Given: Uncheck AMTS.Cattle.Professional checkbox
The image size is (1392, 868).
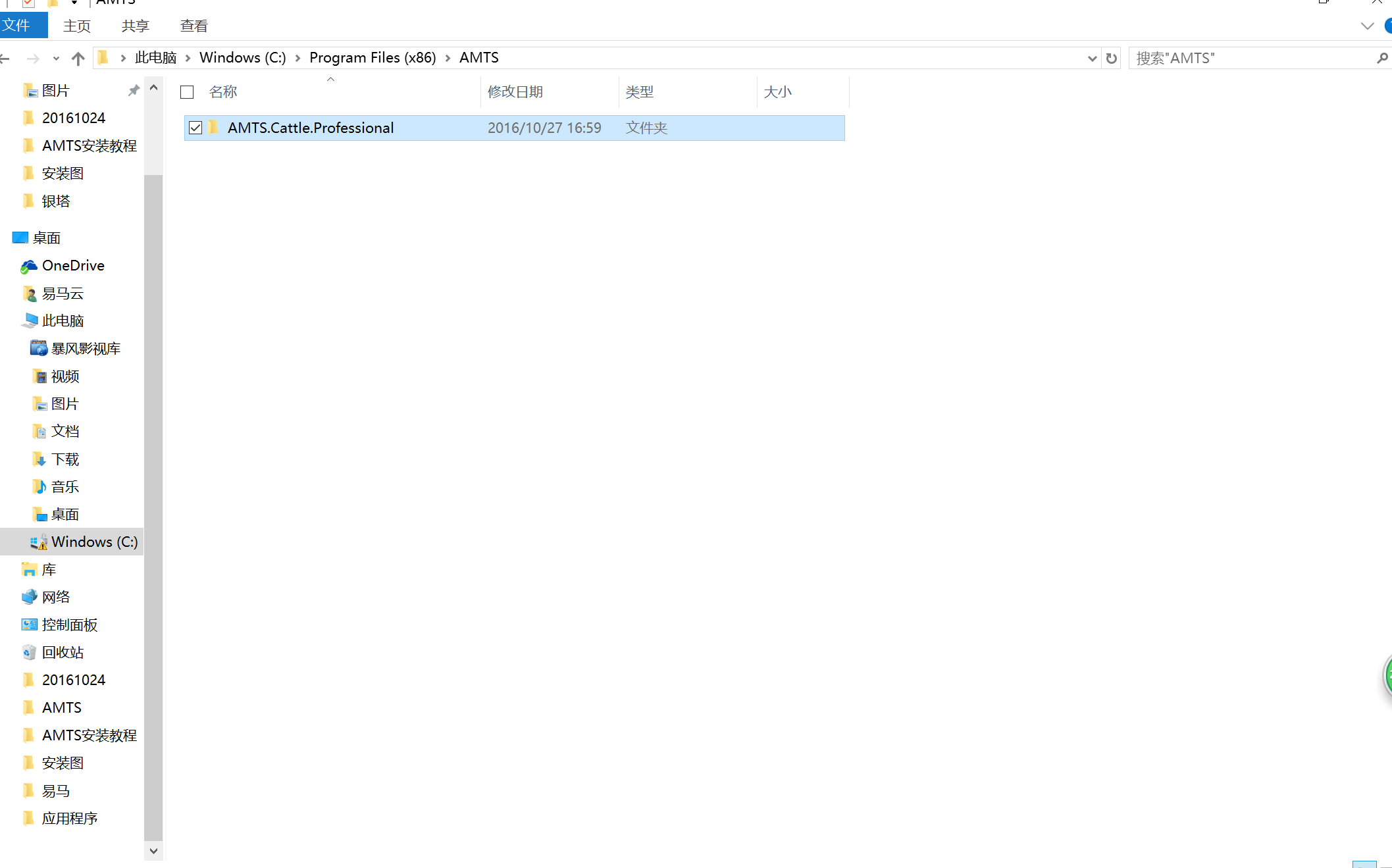Looking at the screenshot, I should [195, 128].
